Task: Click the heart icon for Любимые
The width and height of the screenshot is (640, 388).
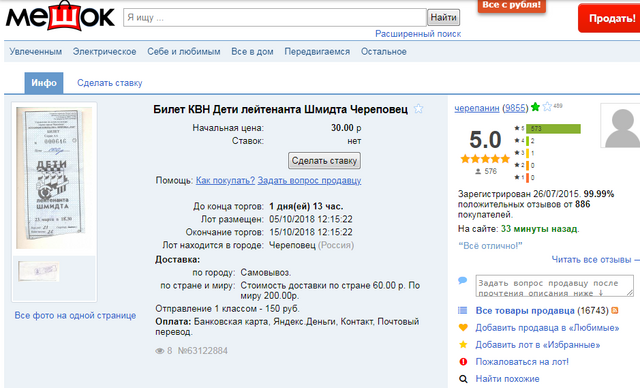Action: click(x=463, y=327)
